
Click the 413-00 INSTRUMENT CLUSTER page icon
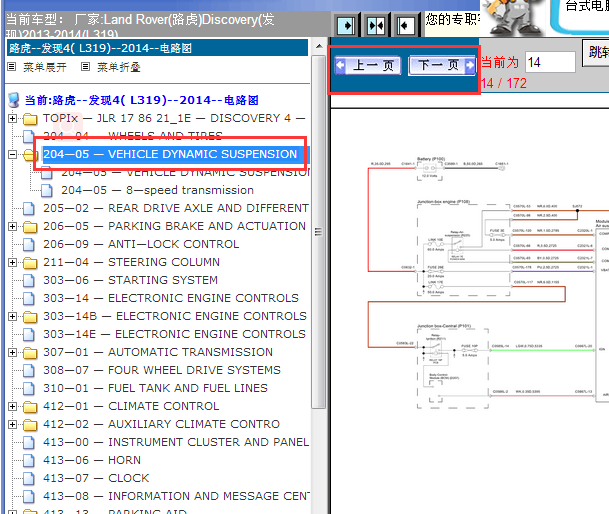[28, 443]
